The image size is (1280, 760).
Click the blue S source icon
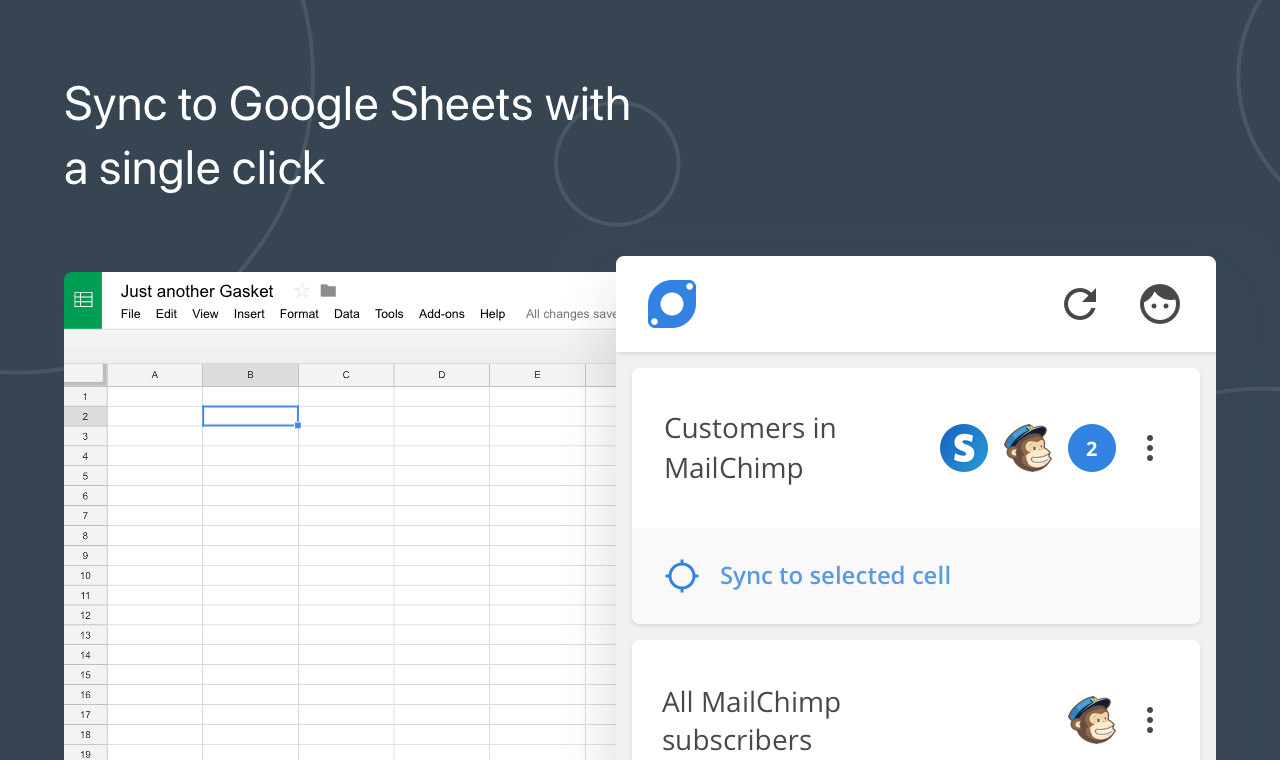coord(964,448)
